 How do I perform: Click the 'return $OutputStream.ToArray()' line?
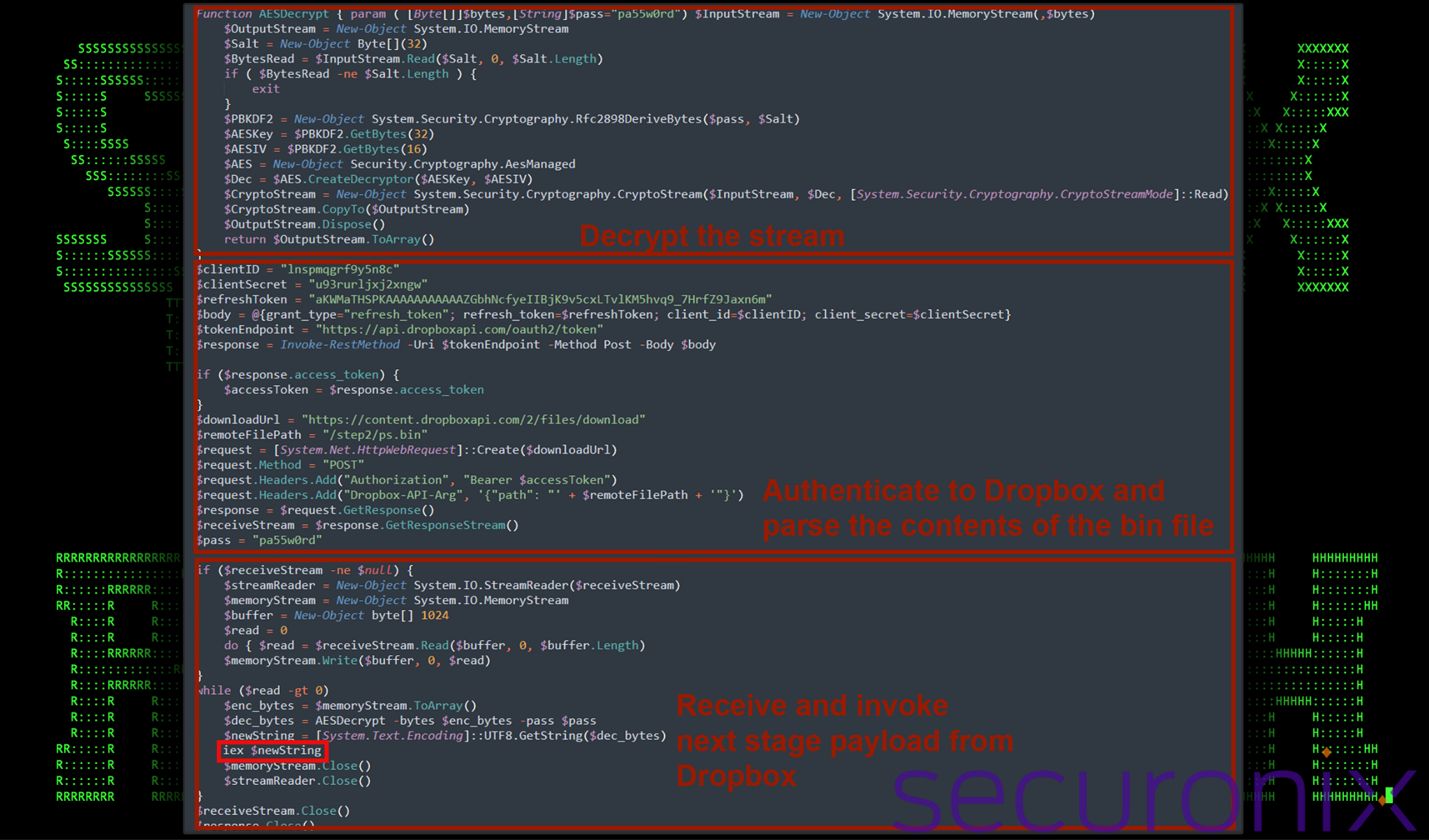tap(329, 239)
